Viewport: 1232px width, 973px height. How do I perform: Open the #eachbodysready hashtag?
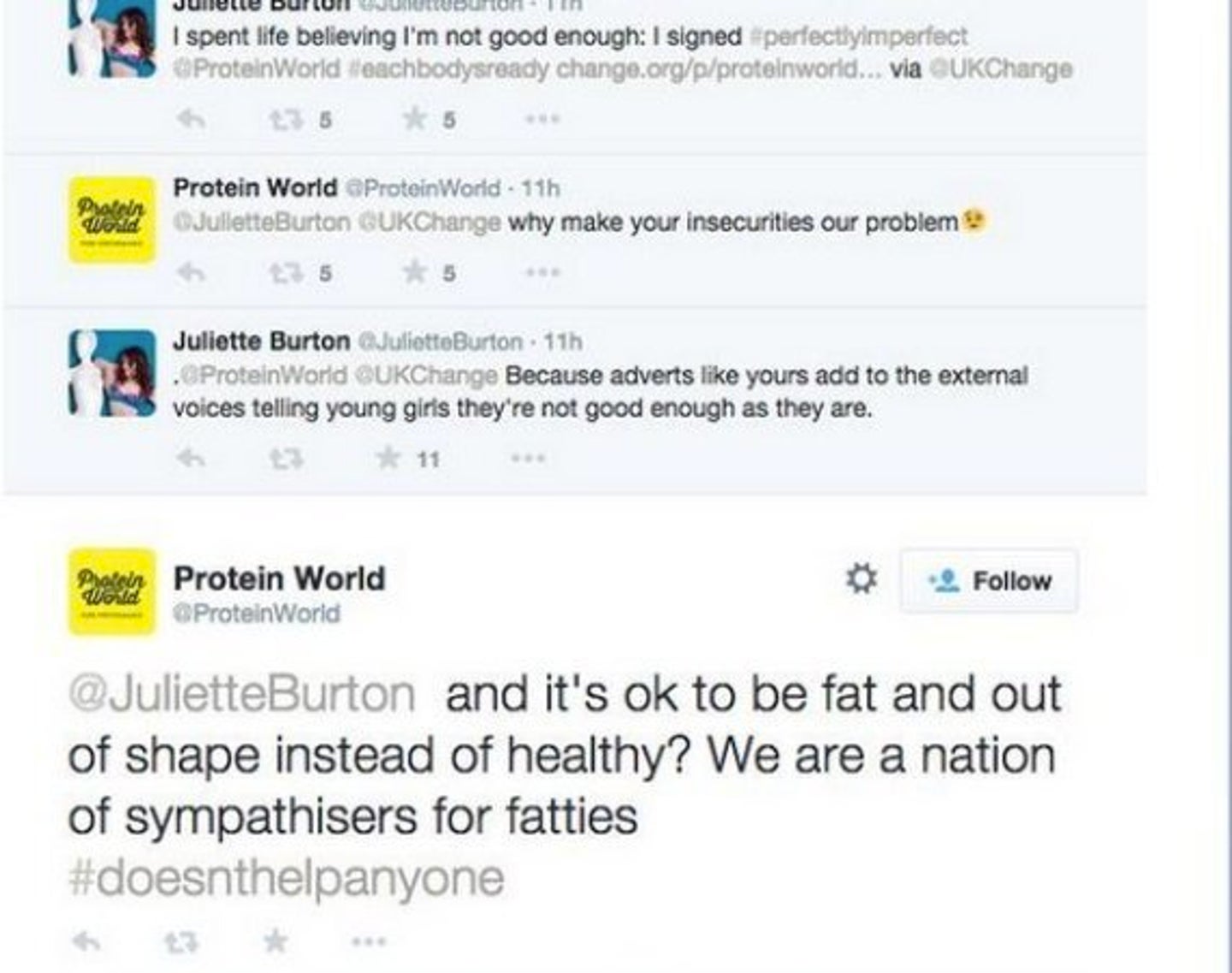[448, 68]
